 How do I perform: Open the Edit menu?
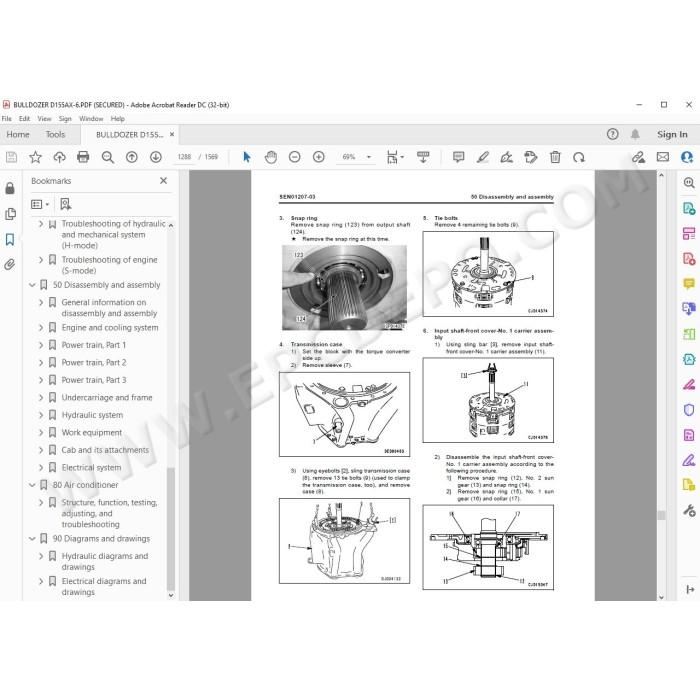pos(24,119)
